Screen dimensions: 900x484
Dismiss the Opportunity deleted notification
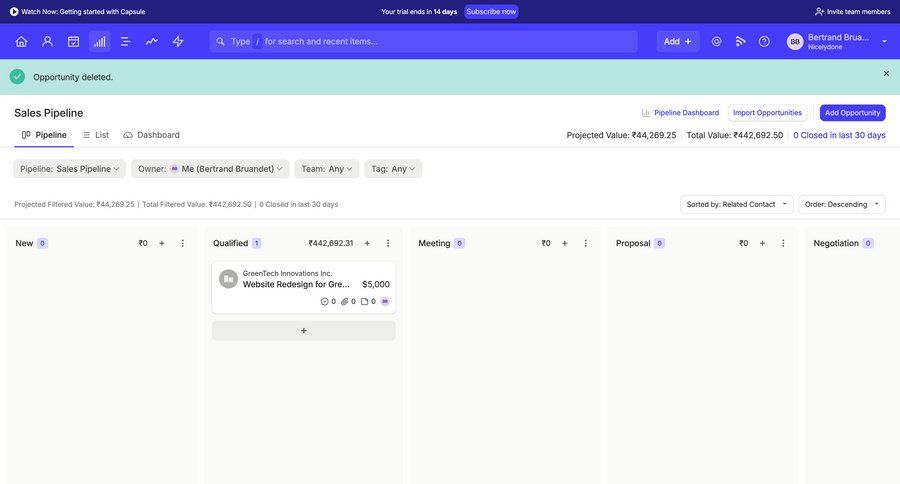(885, 73)
